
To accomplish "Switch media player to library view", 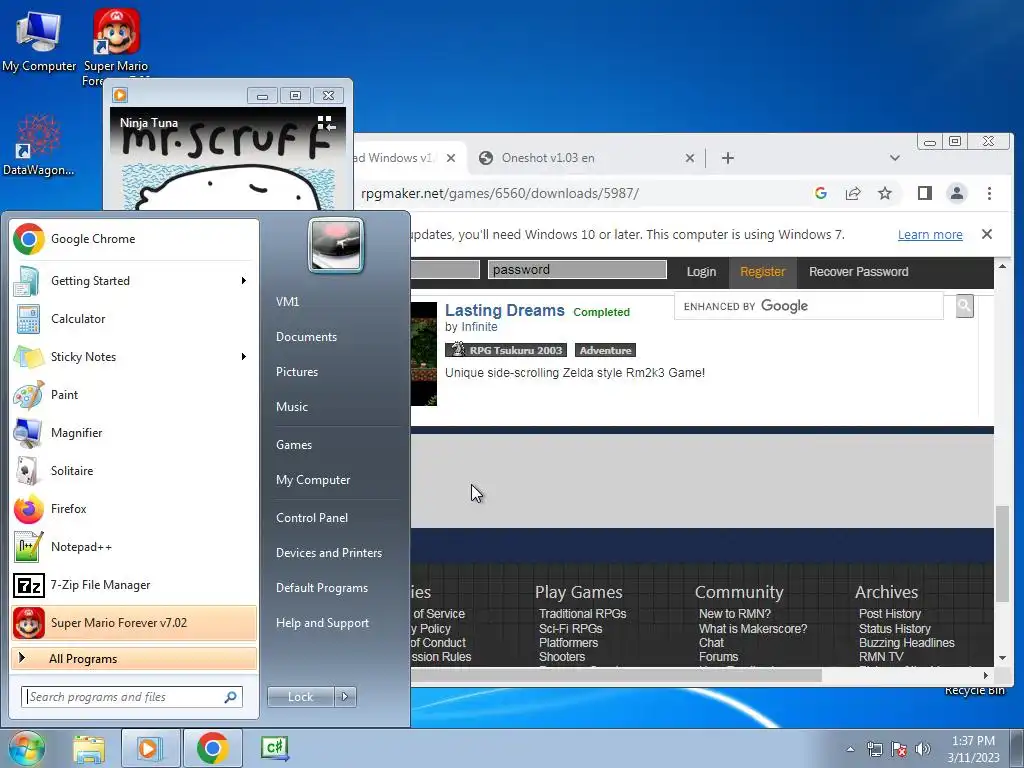I will click(326, 123).
